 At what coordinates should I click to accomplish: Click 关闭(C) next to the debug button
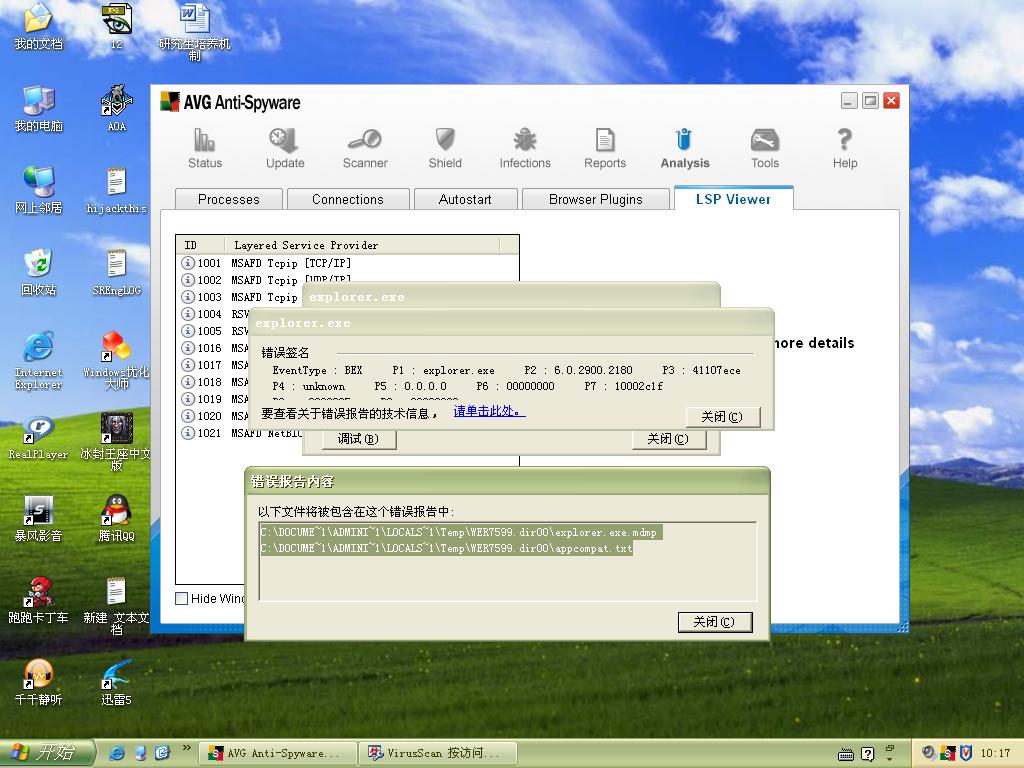(668, 439)
